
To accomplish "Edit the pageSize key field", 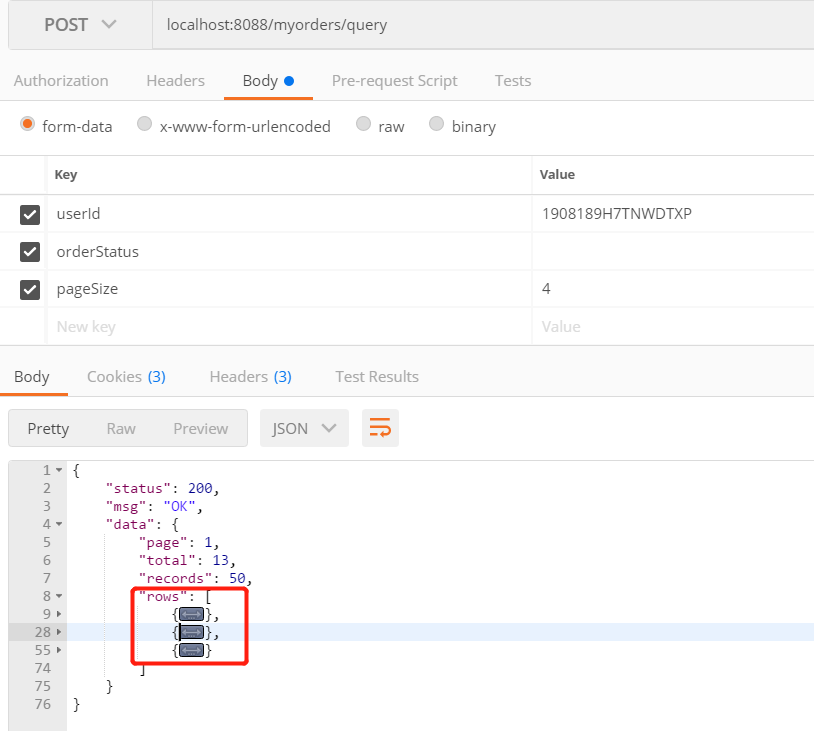I will click(290, 289).
